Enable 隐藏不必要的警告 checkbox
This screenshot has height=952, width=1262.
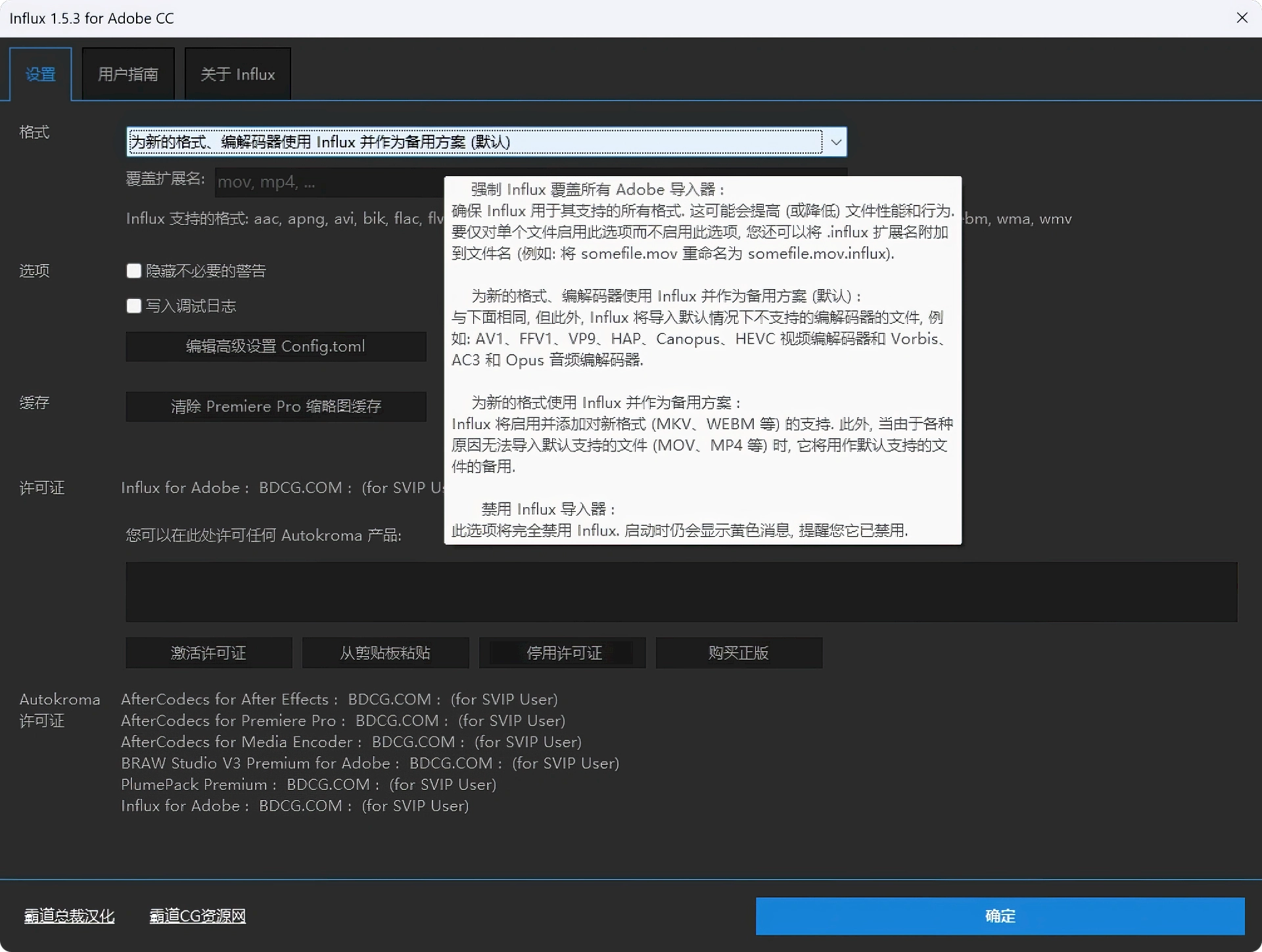pyautogui.click(x=134, y=271)
